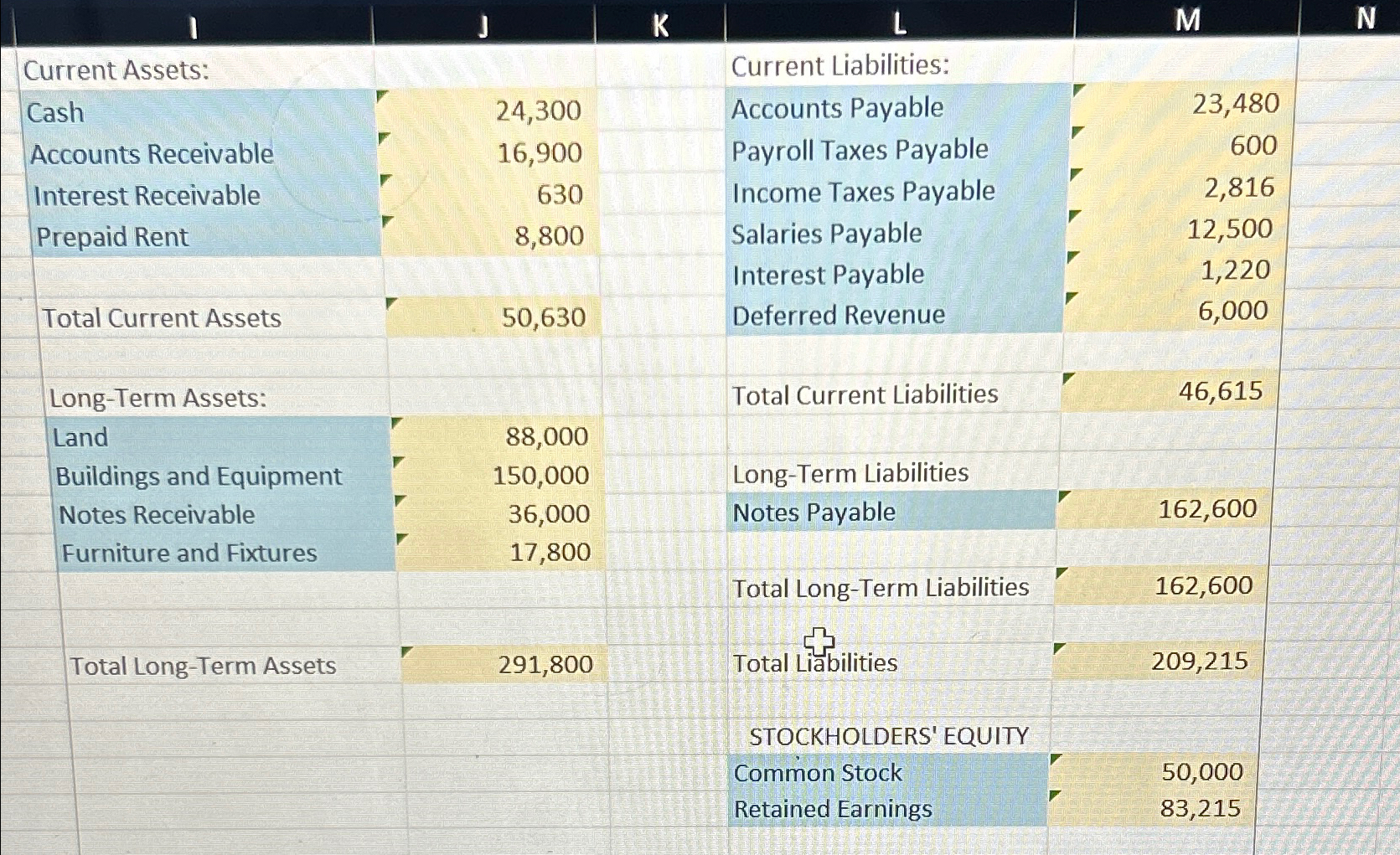This screenshot has height=855, width=1400.
Task: Click the Interest Receivable label
Action: [x=205, y=195]
